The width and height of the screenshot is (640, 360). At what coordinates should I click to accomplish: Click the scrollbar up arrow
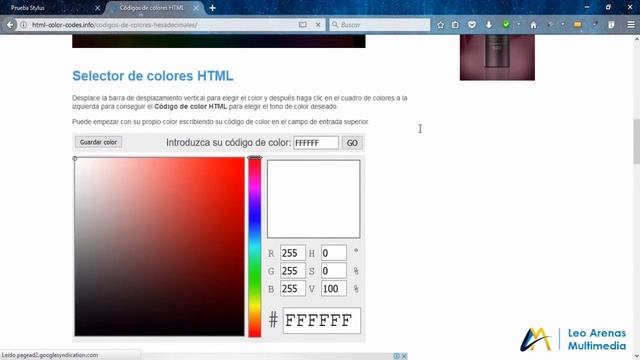point(636,39)
